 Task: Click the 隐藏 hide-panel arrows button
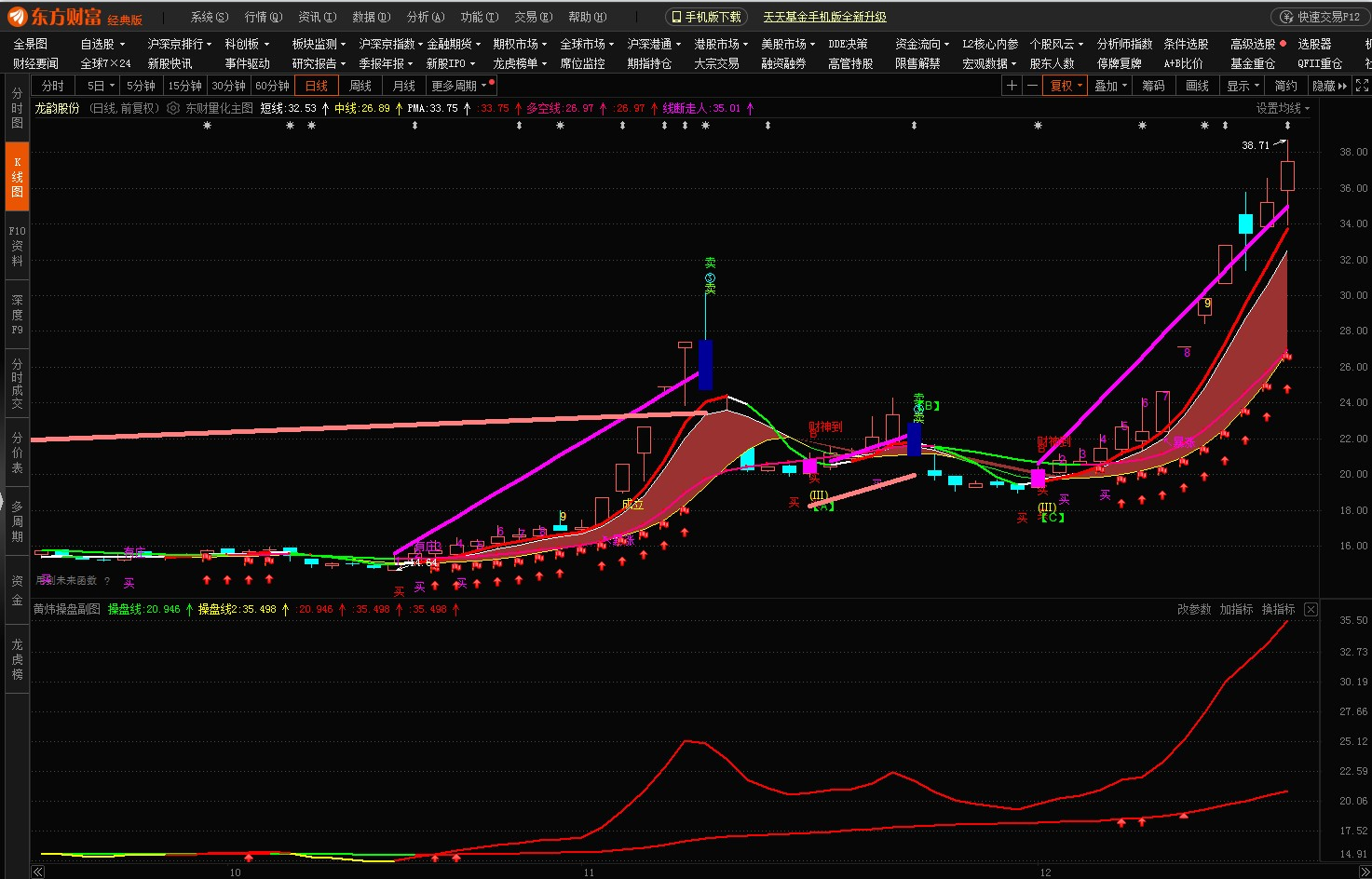tap(1329, 86)
